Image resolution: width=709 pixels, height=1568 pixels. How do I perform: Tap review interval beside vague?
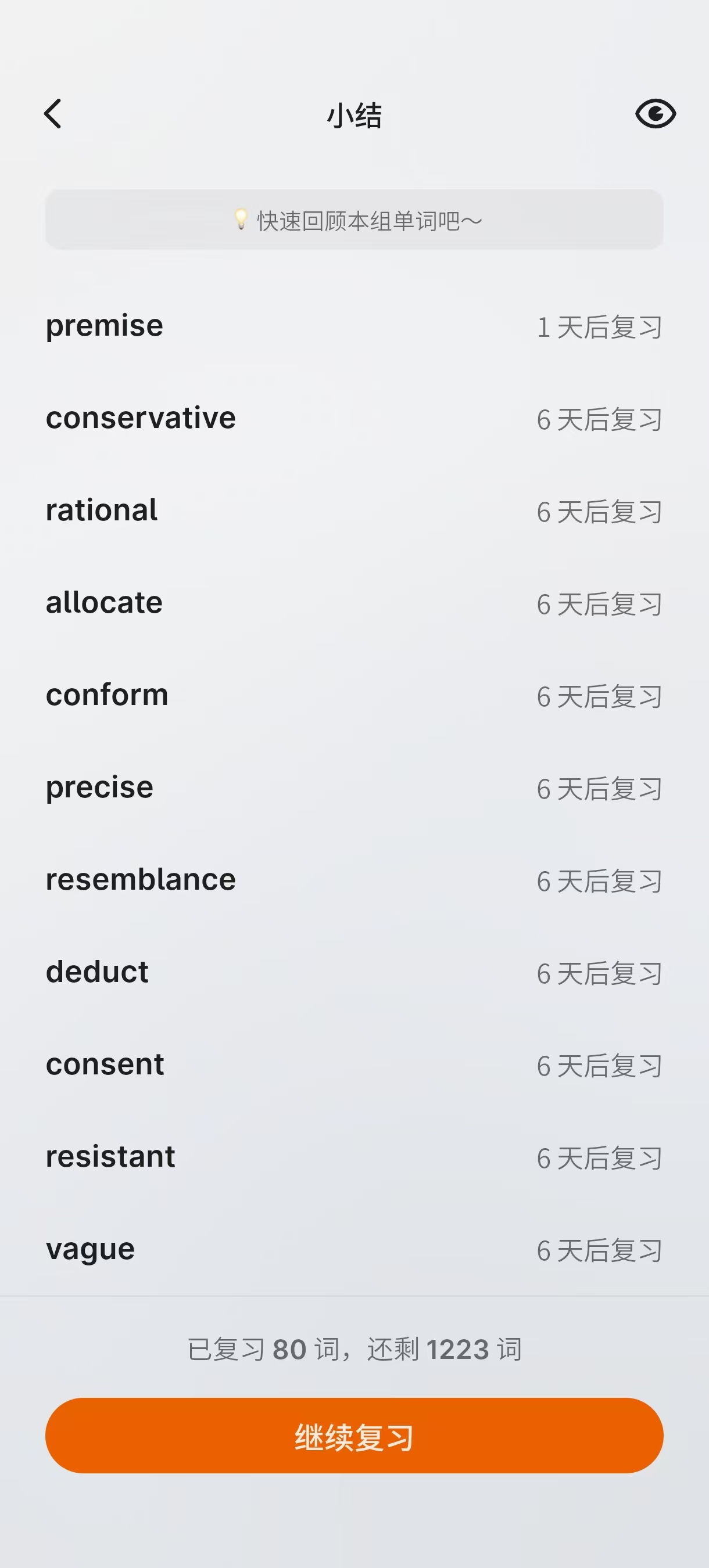pyautogui.click(x=599, y=1251)
